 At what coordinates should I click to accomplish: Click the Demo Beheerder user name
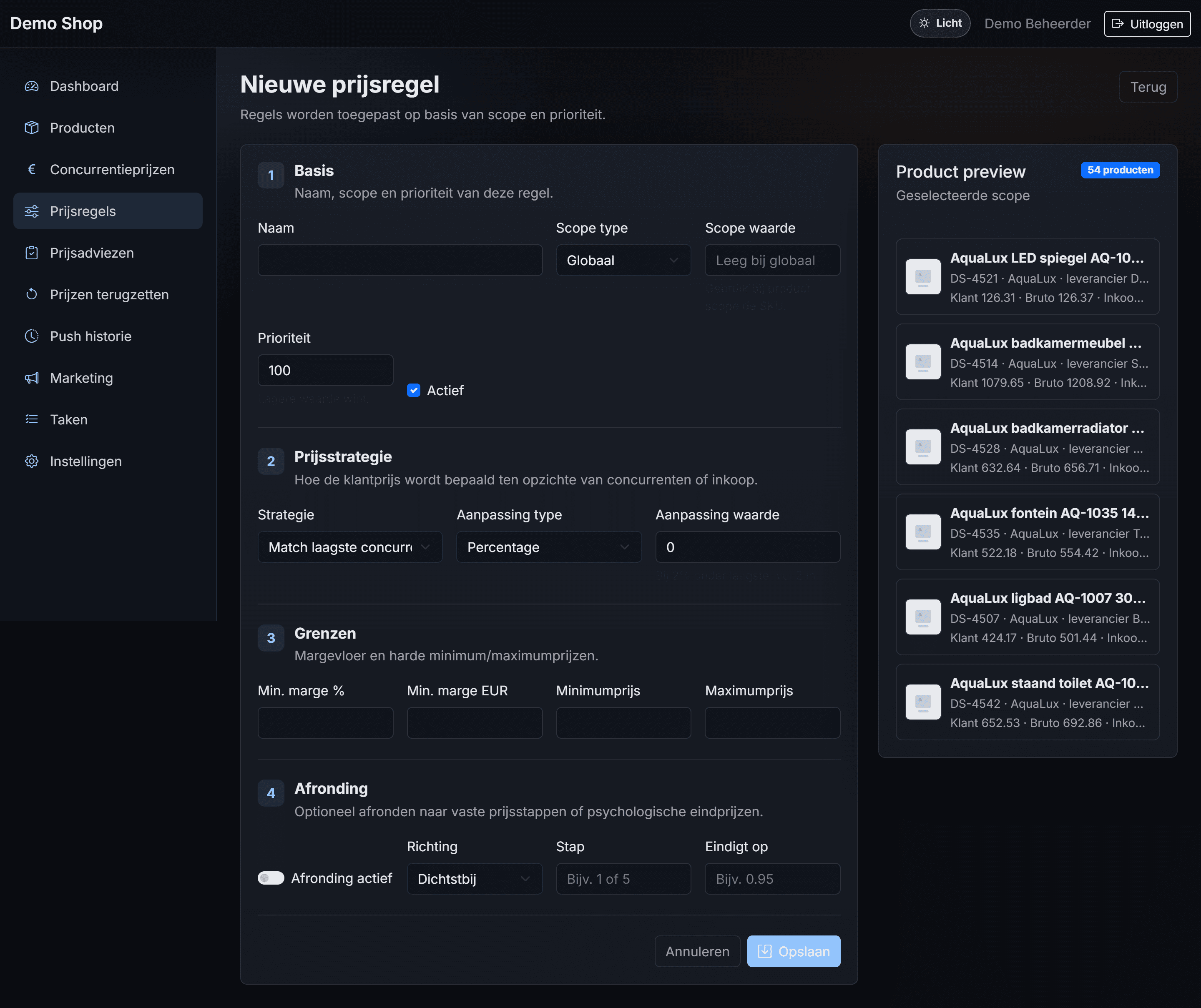(1038, 24)
